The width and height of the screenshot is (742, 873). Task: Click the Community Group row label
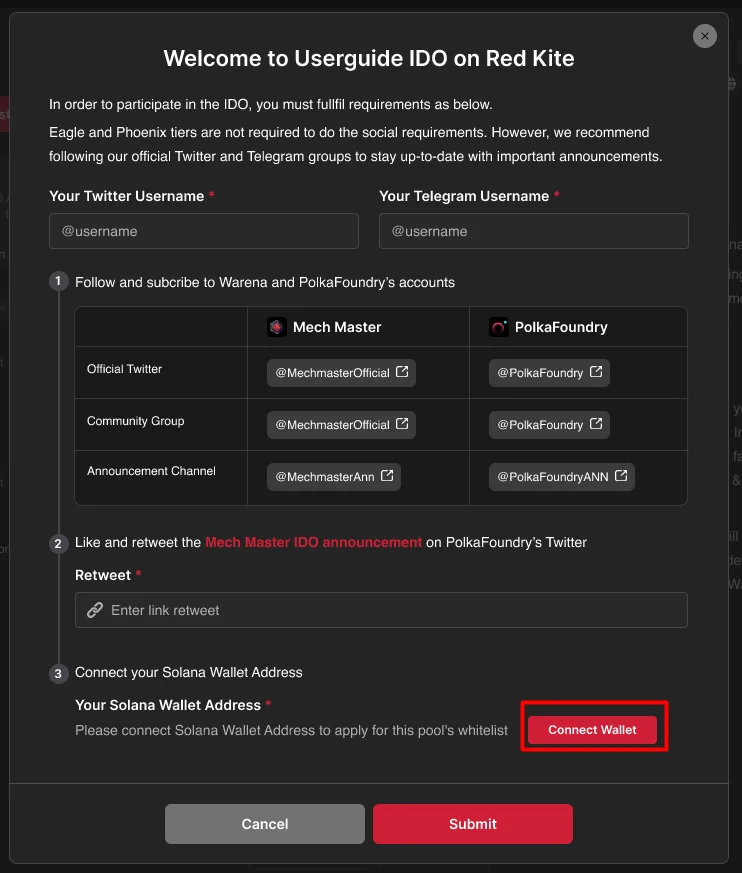[135, 421]
